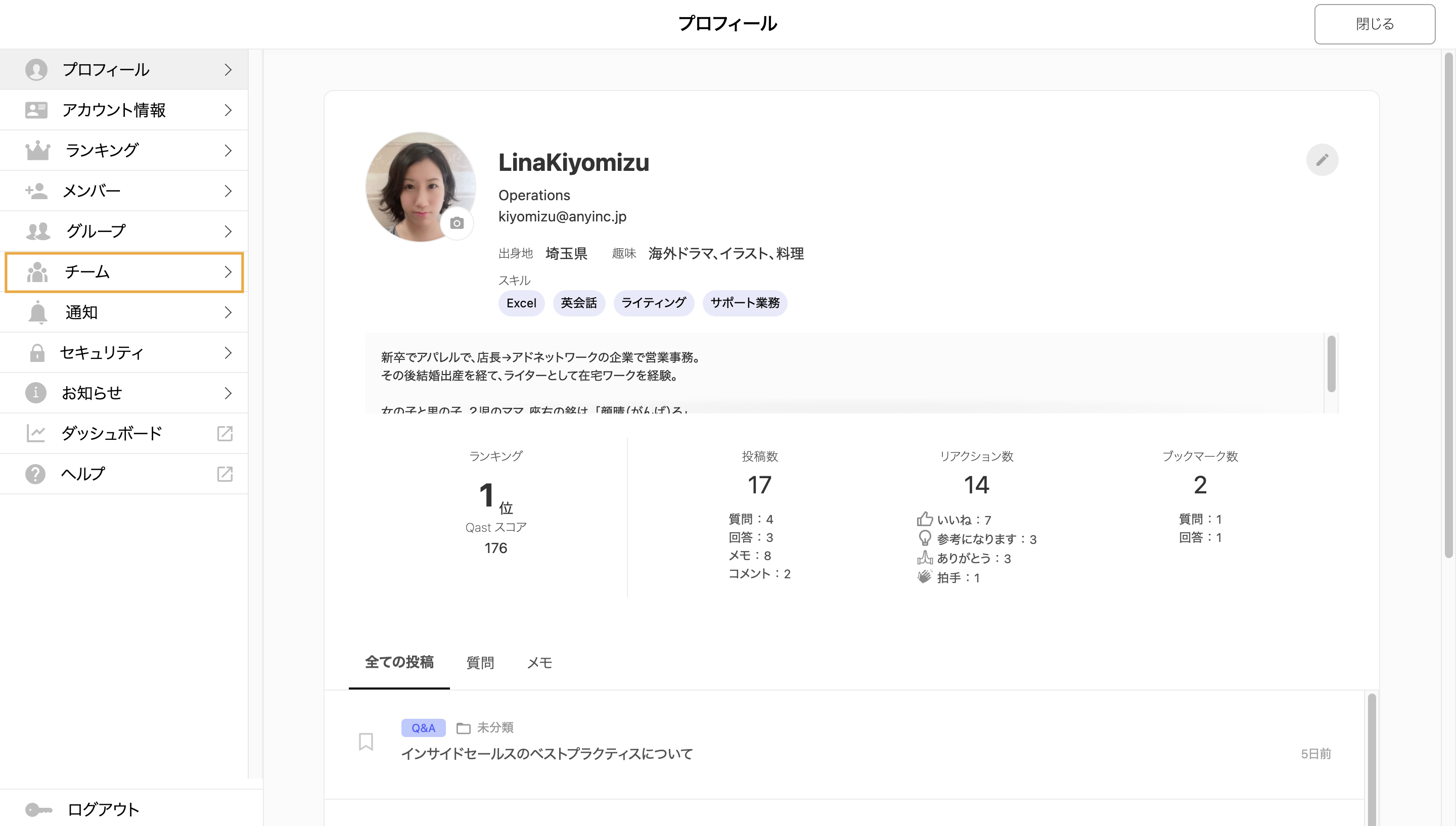This screenshot has width=1456, height=826.
Task: Click the folder icon next to 未分類
Action: coord(464,728)
